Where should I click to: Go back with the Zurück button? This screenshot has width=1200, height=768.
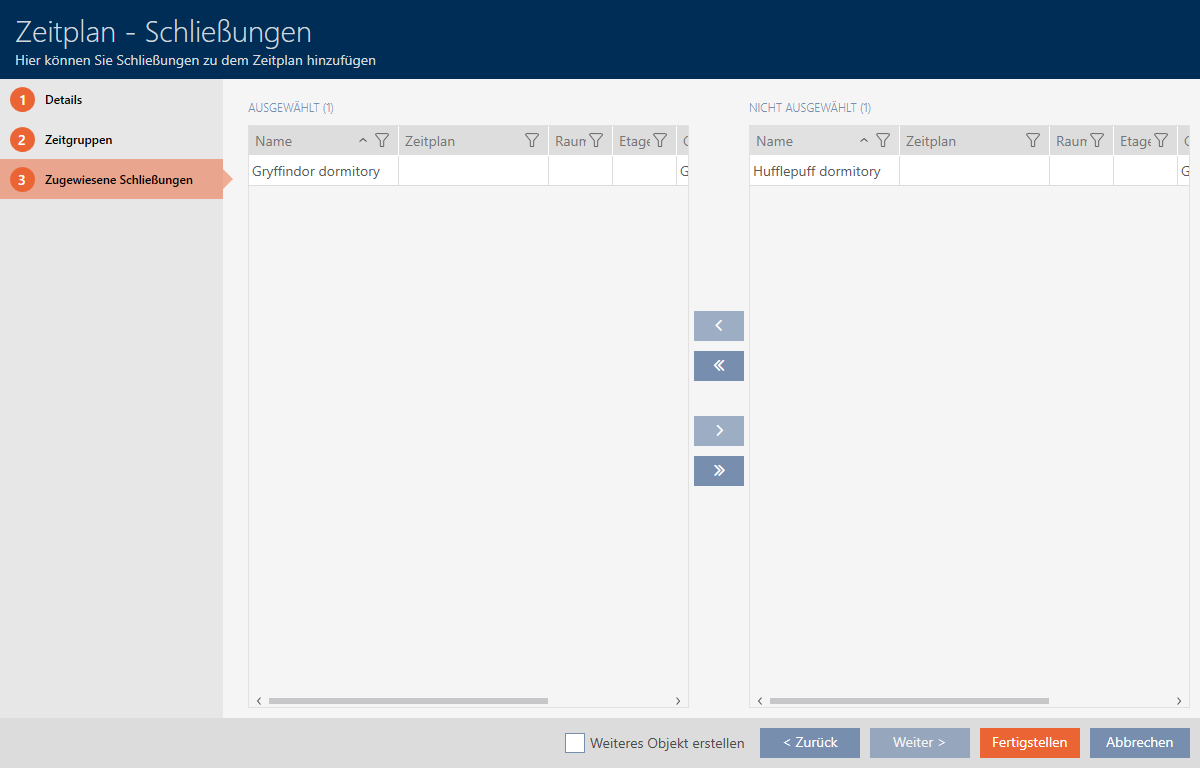(809, 743)
